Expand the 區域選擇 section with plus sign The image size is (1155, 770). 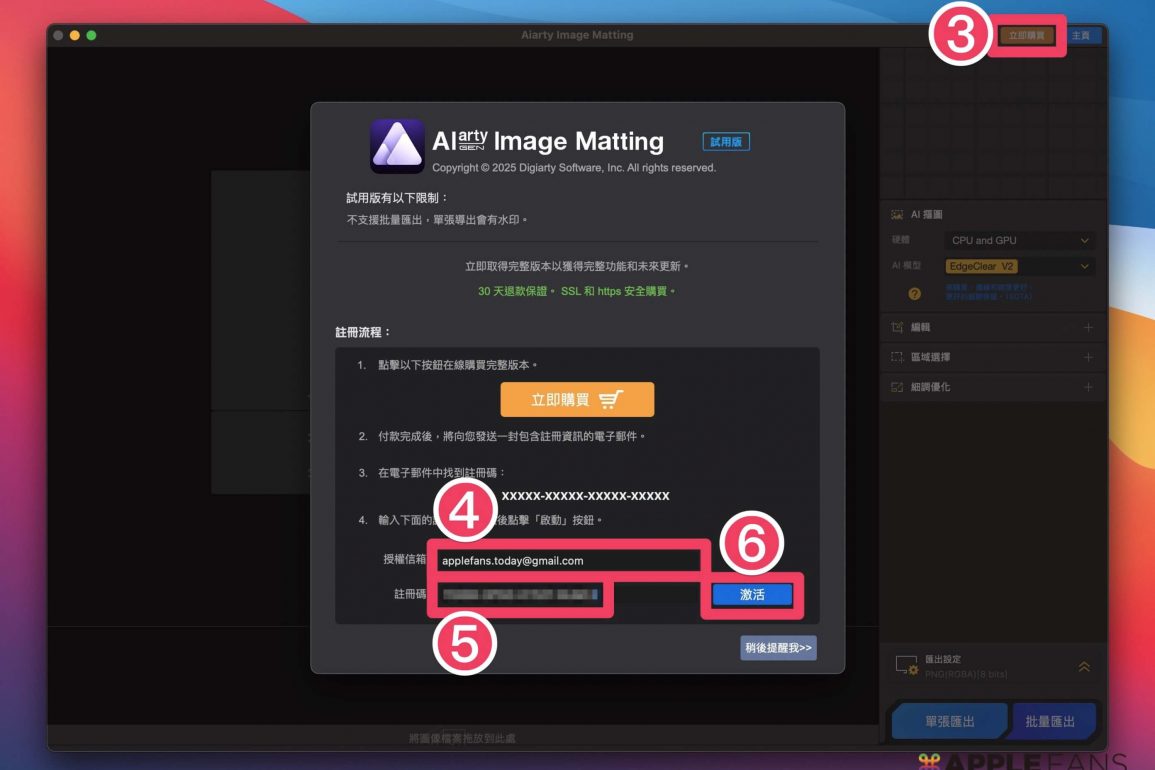point(1088,357)
